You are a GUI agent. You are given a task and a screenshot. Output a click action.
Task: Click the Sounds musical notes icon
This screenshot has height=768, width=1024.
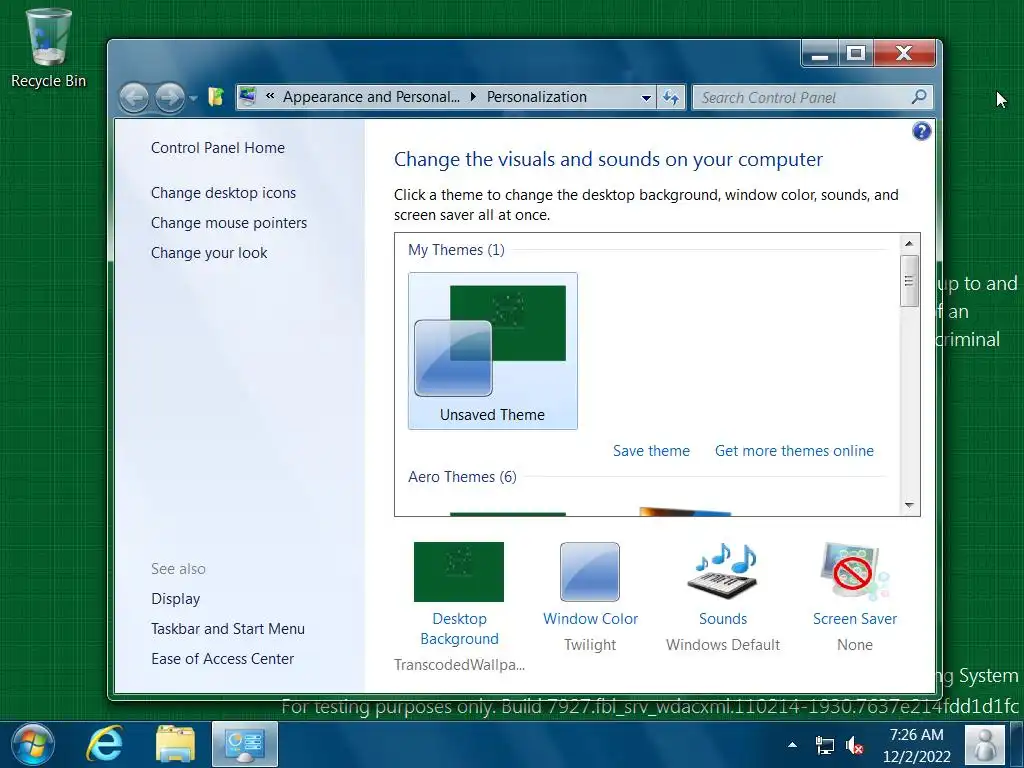(x=723, y=571)
